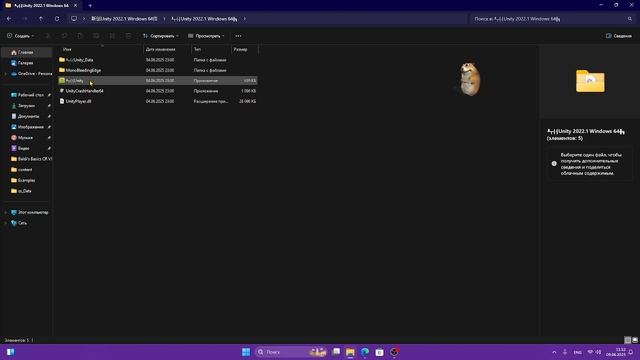640x360 pixels.
Task: Open the Создать (New) dropdown
Action: point(20,36)
